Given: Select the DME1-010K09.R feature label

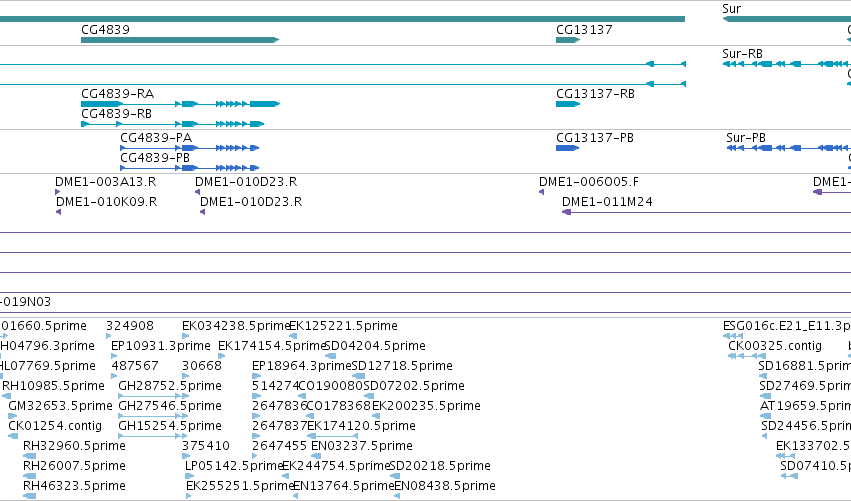Looking at the screenshot, I should tap(106, 202).
